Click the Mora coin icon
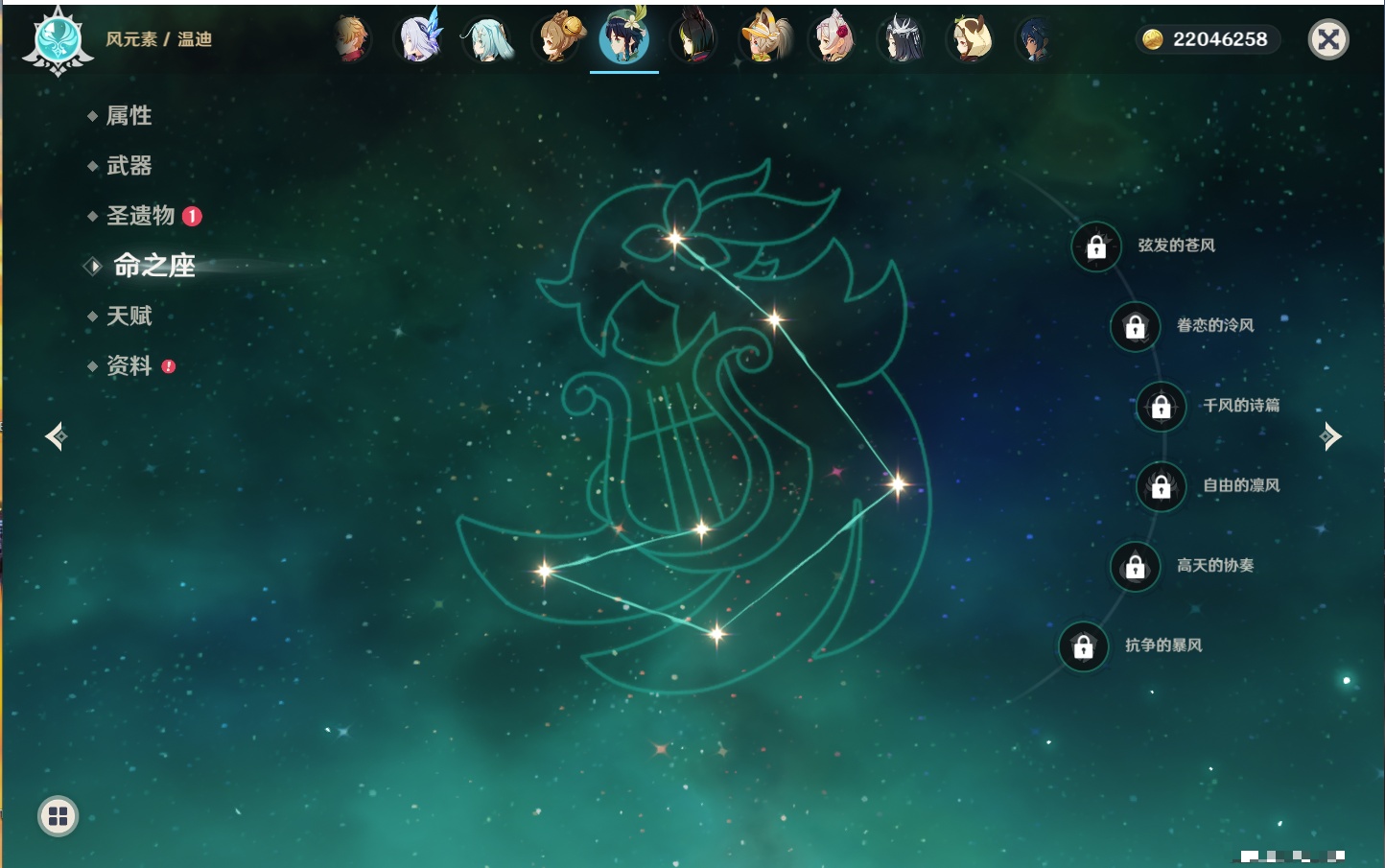Viewport: 1385px width, 868px height. (x=1152, y=39)
